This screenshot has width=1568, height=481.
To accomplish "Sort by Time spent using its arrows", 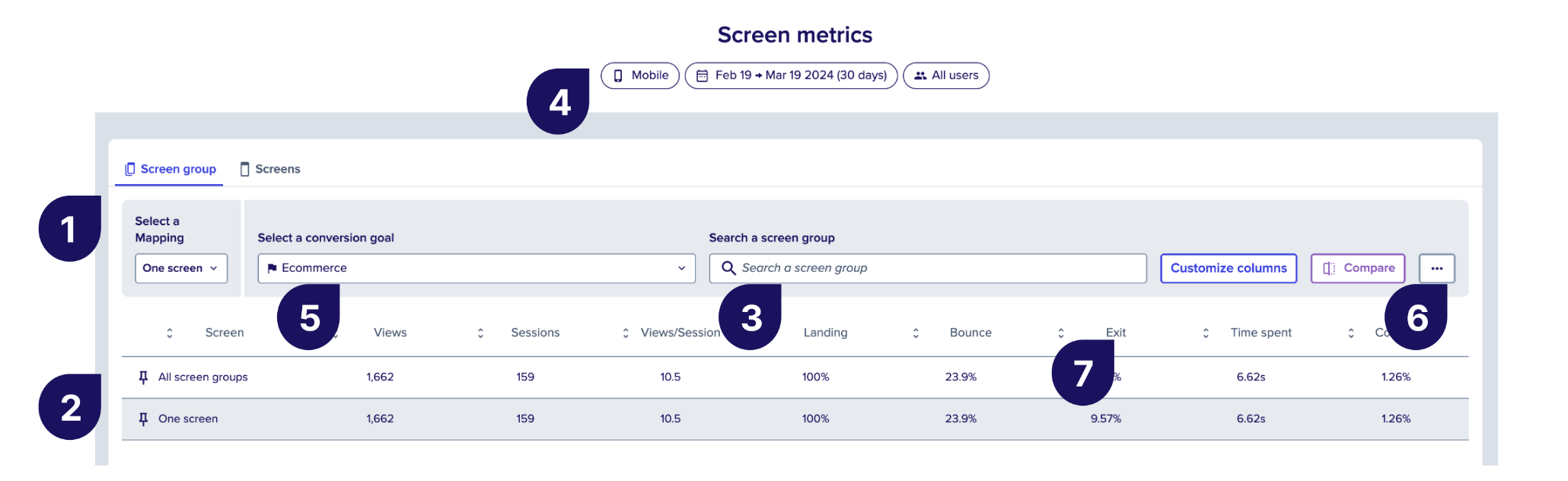I will tap(1206, 333).
